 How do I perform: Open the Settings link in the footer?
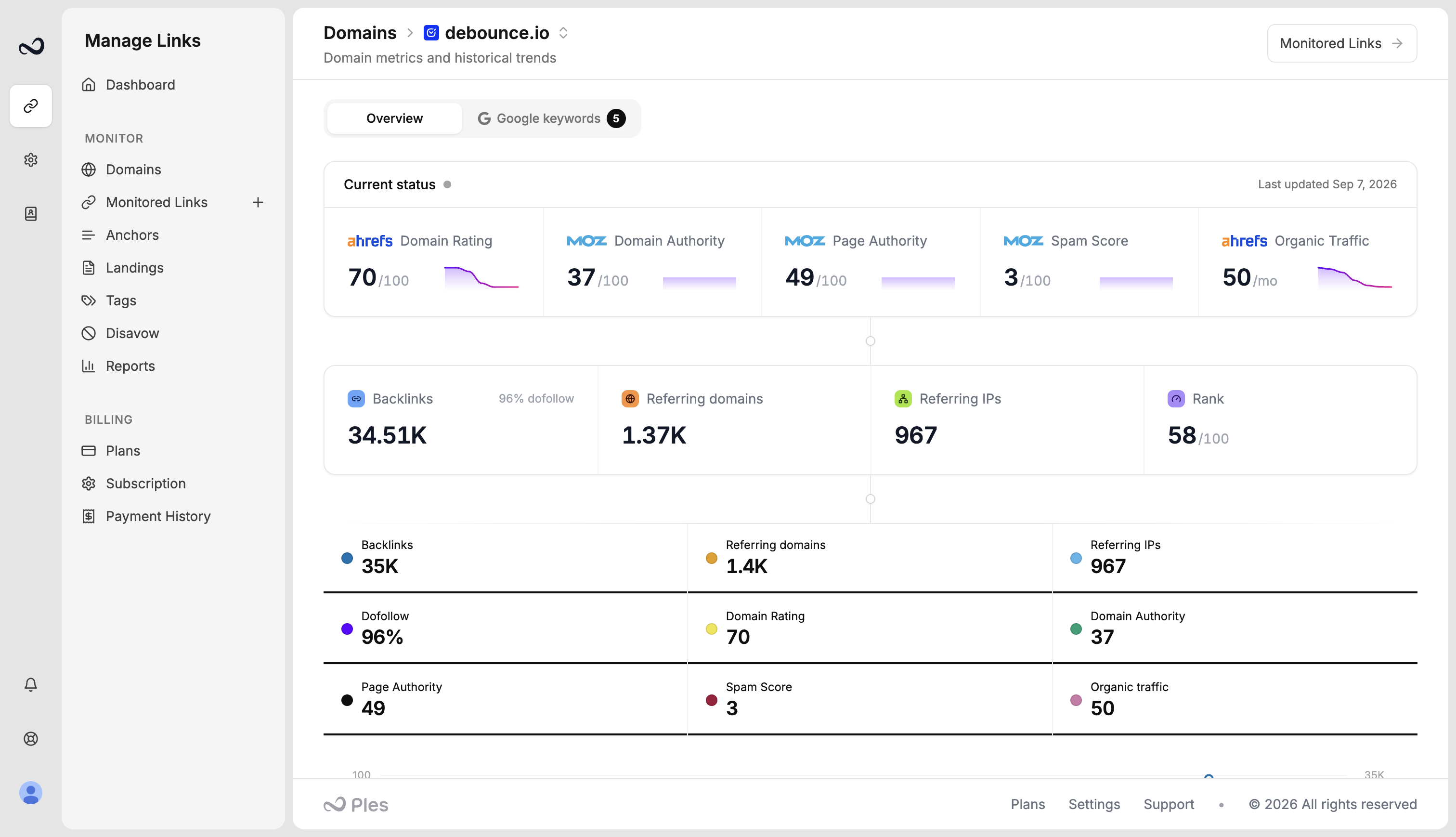[1094, 804]
